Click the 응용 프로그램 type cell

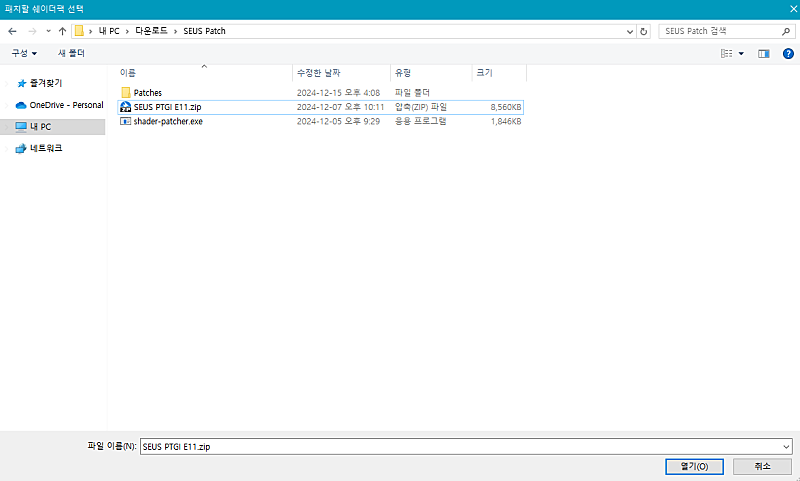[x=420, y=121]
